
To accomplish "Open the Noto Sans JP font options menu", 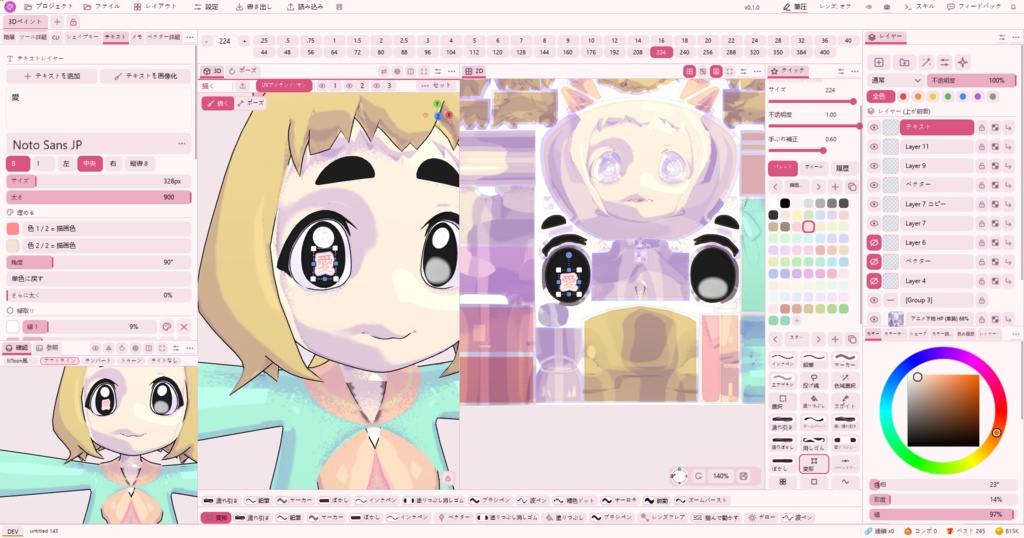I will pos(182,144).
